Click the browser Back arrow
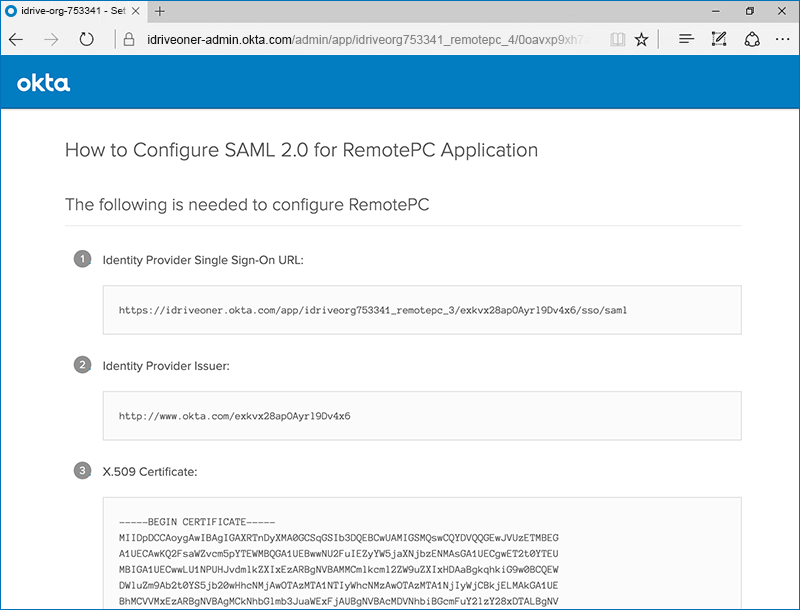Image resolution: width=800 pixels, height=610 pixels. click(16, 40)
